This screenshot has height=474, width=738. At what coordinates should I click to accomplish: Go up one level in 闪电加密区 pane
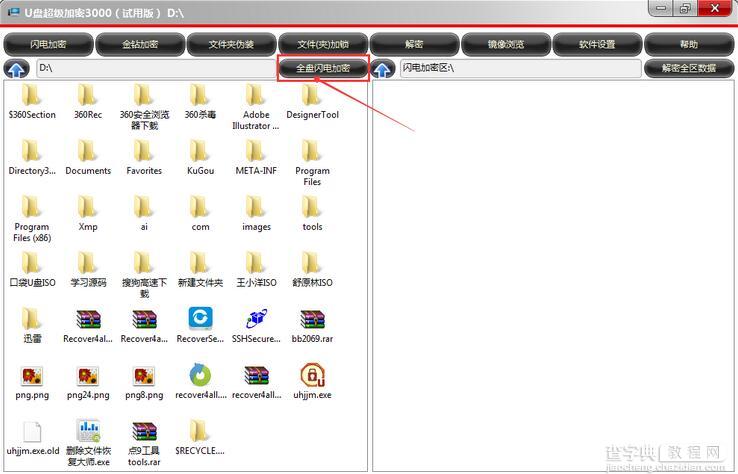pos(382,69)
